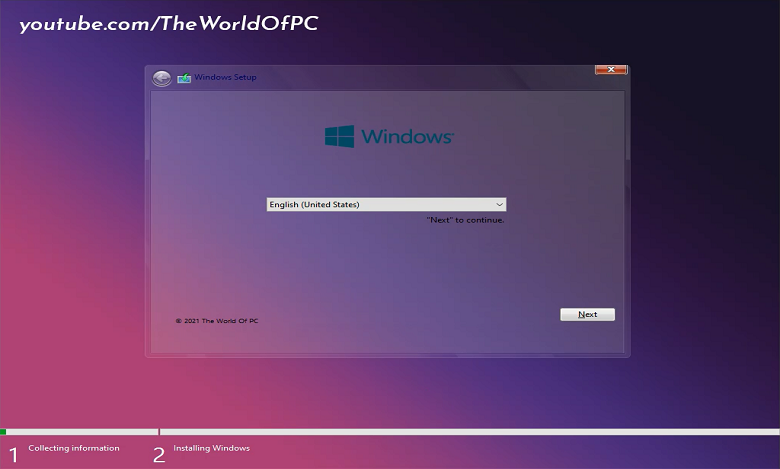Click the back arrow in Windows Setup
The image size is (780, 469).
point(162,78)
